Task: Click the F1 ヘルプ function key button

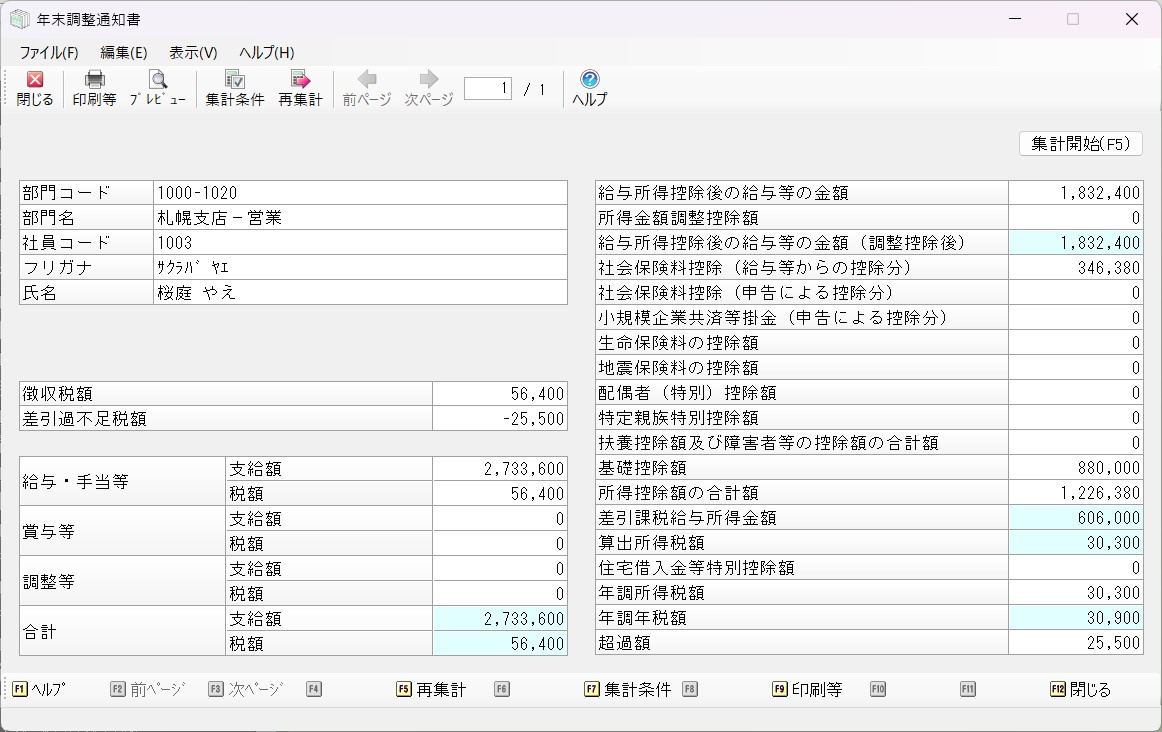Action: tap(40, 689)
